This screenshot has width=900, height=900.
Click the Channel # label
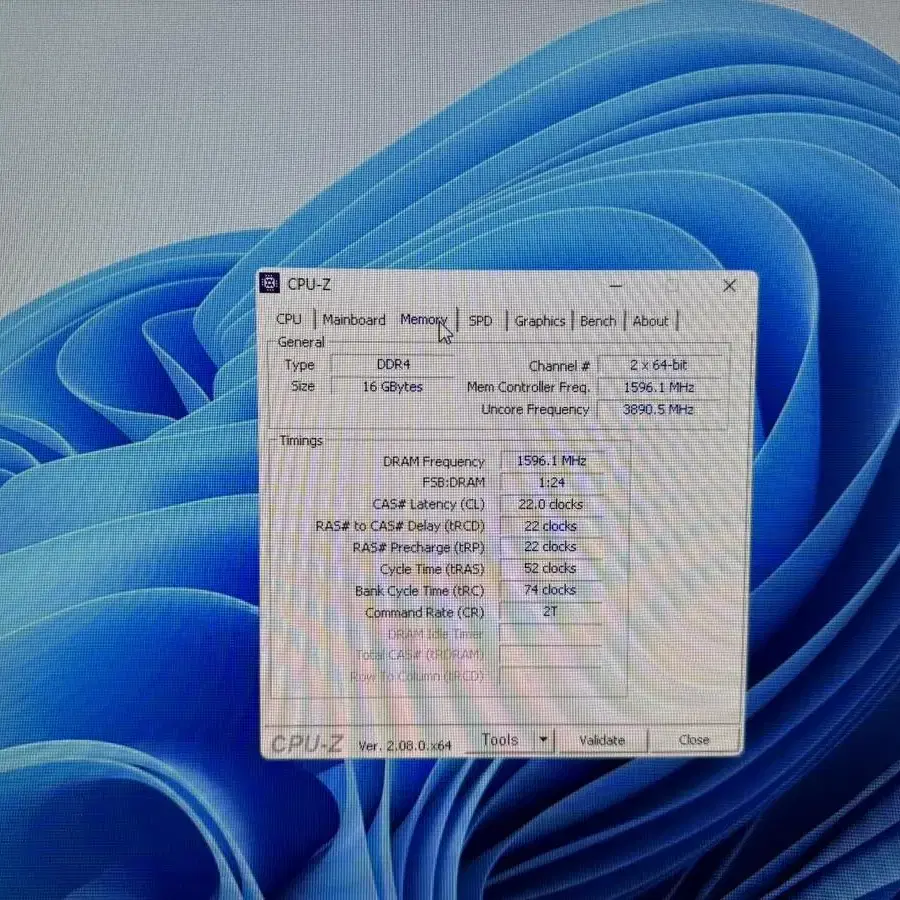point(559,366)
